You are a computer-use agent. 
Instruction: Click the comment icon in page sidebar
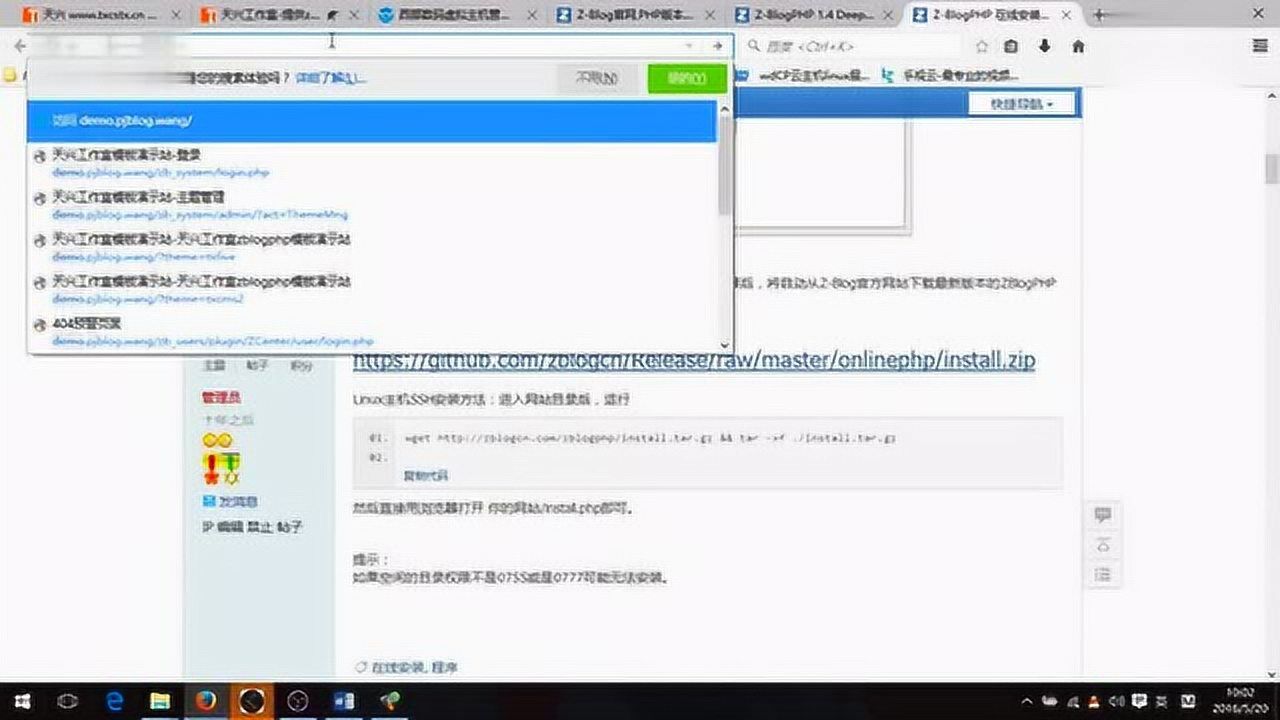(1104, 514)
